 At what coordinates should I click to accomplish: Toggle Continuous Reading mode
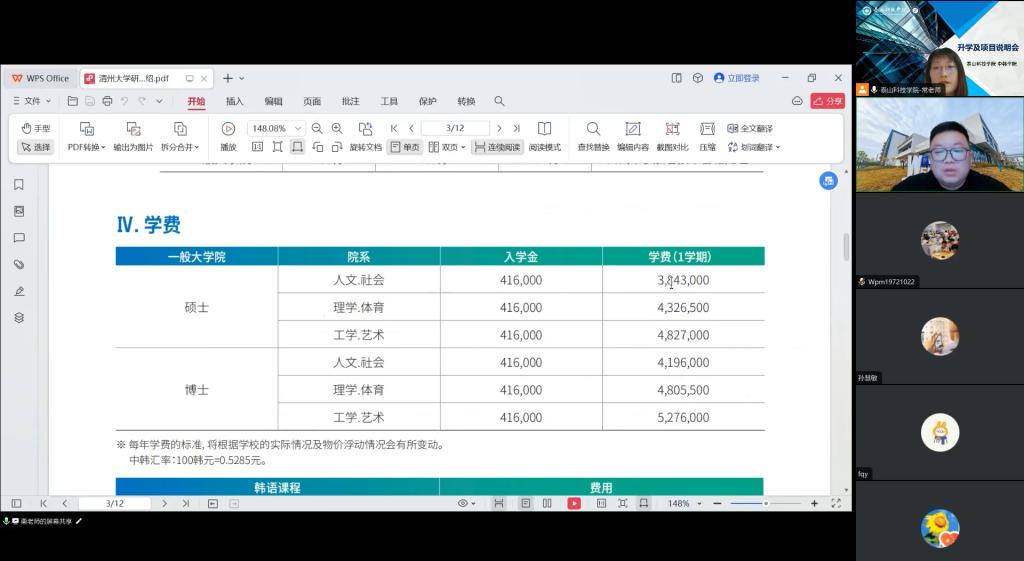click(x=497, y=147)
